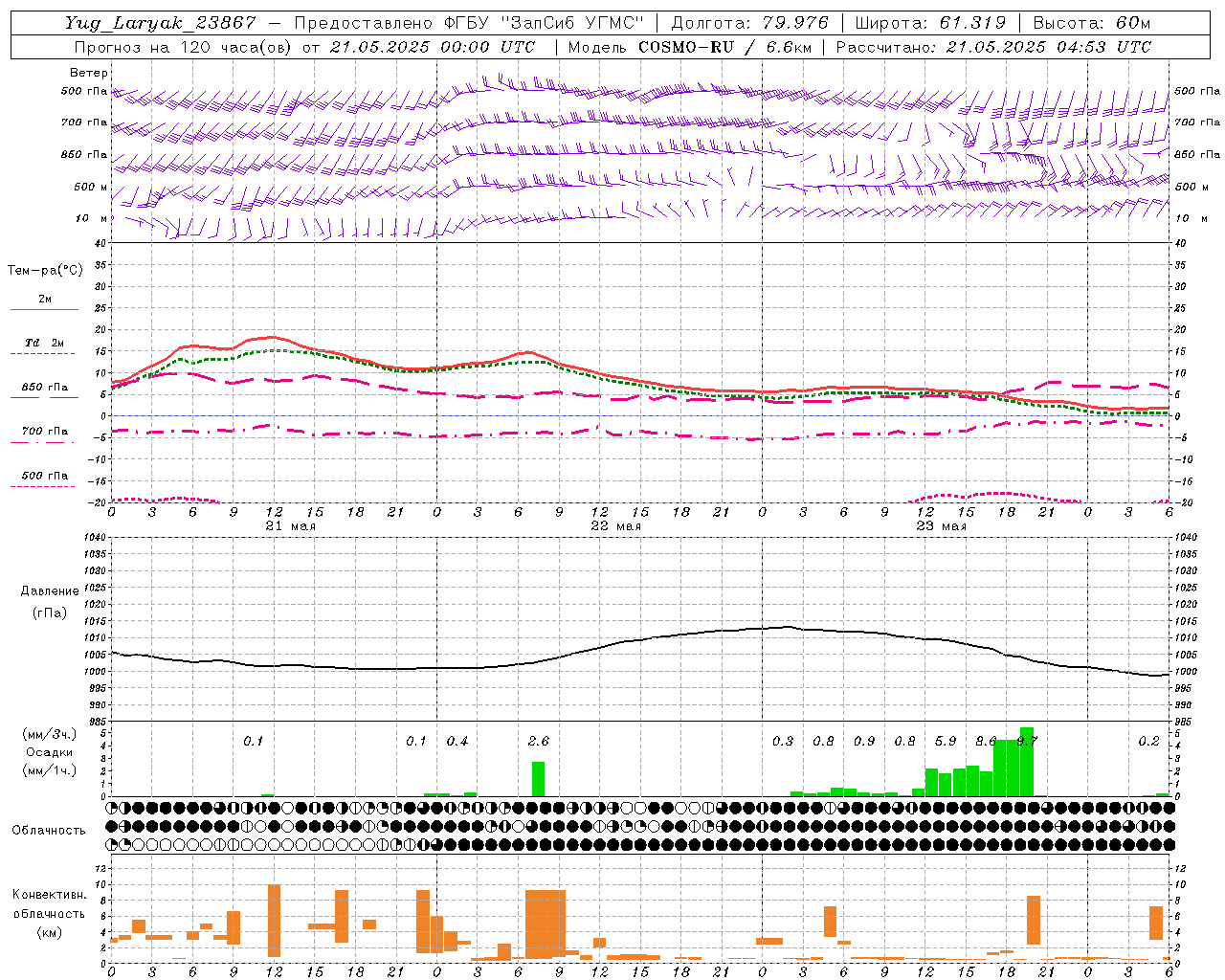Click the 850 гПа entry in temperature legend
This screenshot has height=980, width=1225.
click(x=45, y=388)
